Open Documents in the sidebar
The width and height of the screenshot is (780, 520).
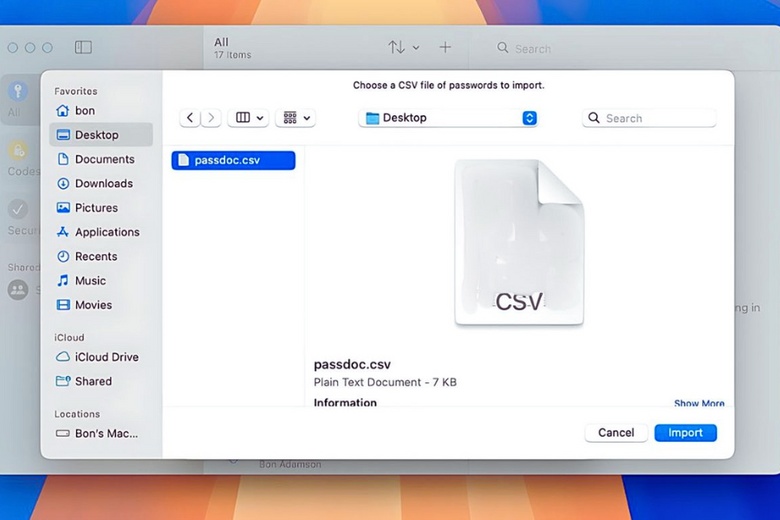click(x=101, y=159)
